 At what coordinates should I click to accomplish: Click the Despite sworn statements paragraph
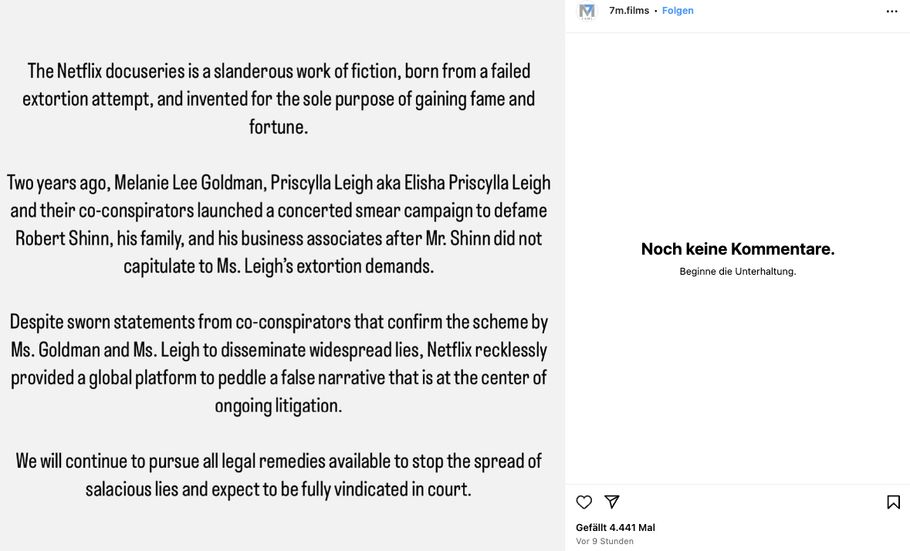tap(279, 364)
